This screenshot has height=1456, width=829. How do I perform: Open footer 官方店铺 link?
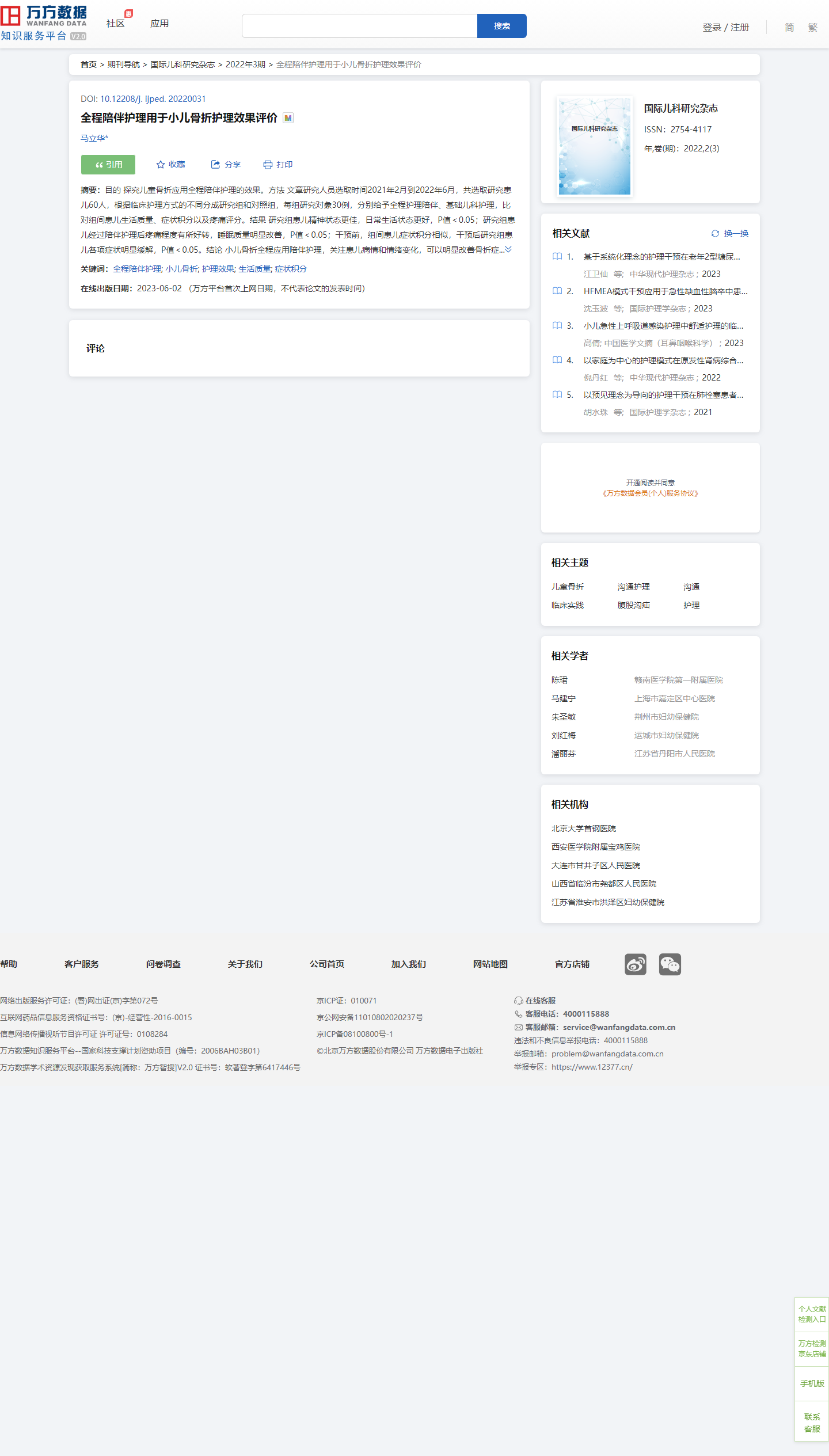pos(572,964)
